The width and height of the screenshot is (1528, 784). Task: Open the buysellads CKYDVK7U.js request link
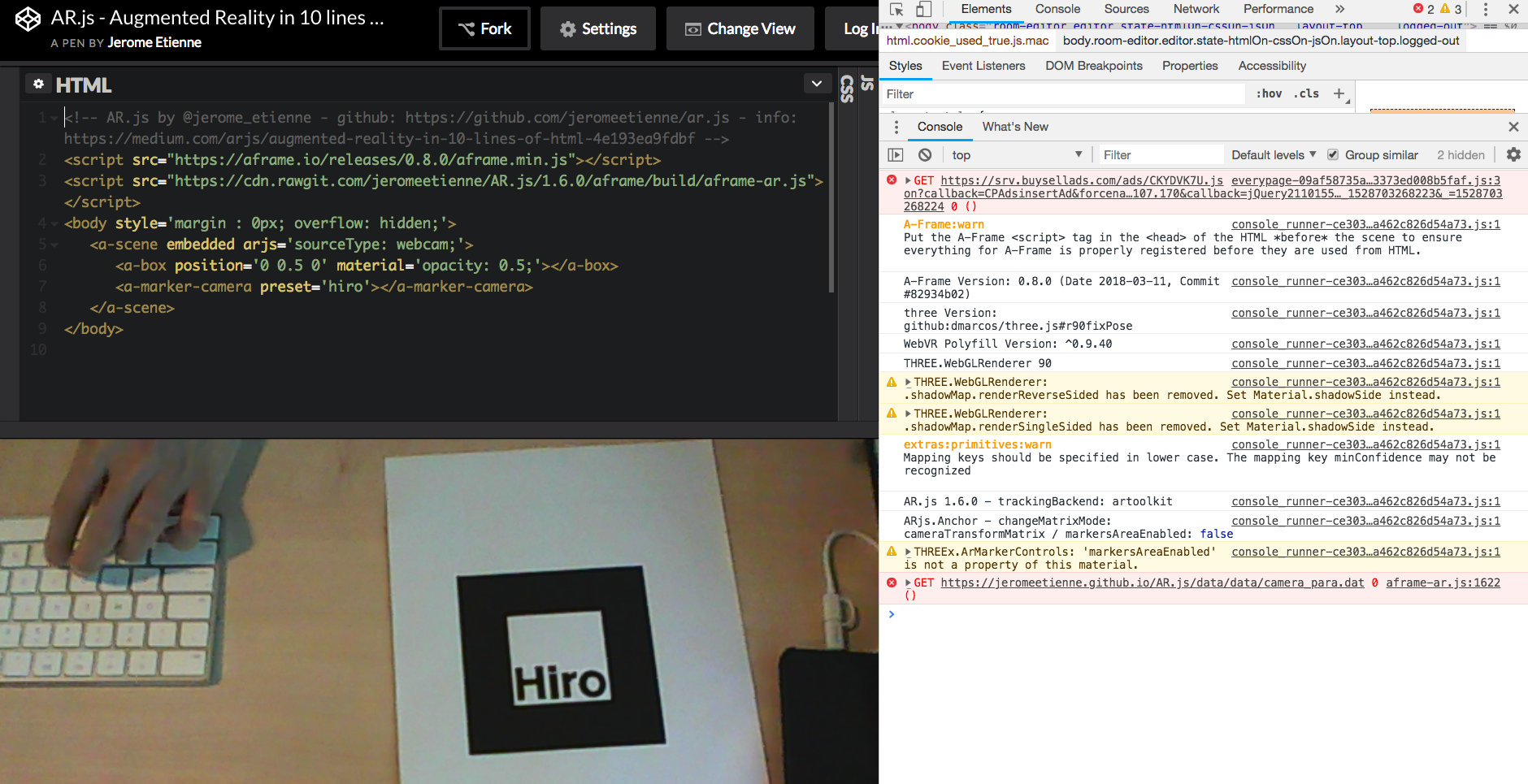tap(1082, 180)
